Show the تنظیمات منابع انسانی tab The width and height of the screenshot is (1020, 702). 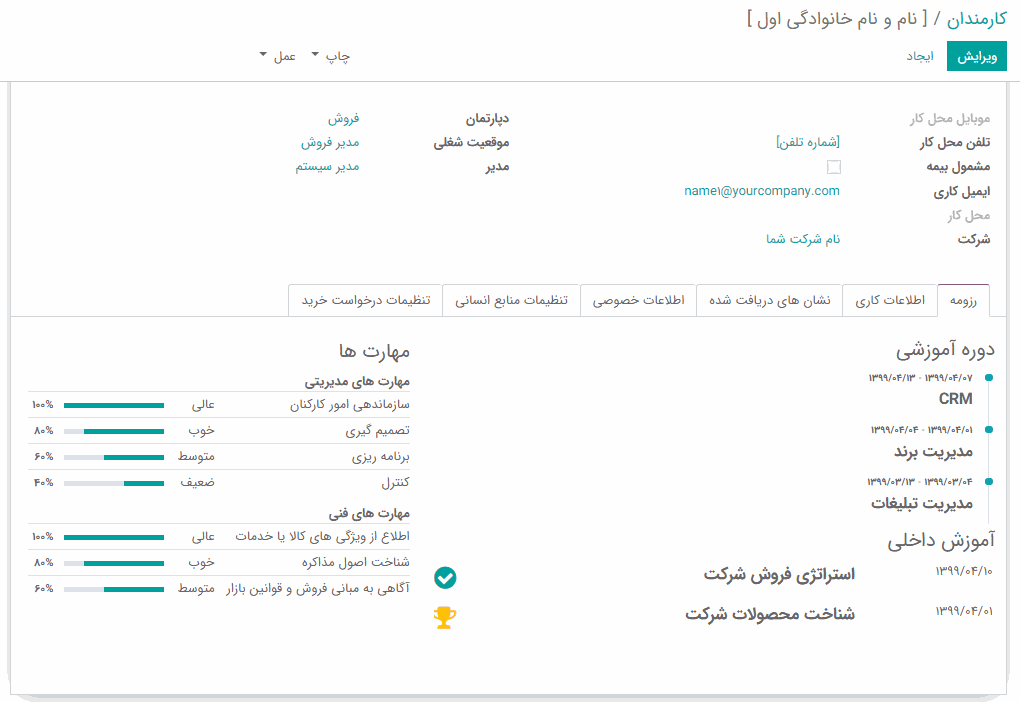click(x=511, y=300)
